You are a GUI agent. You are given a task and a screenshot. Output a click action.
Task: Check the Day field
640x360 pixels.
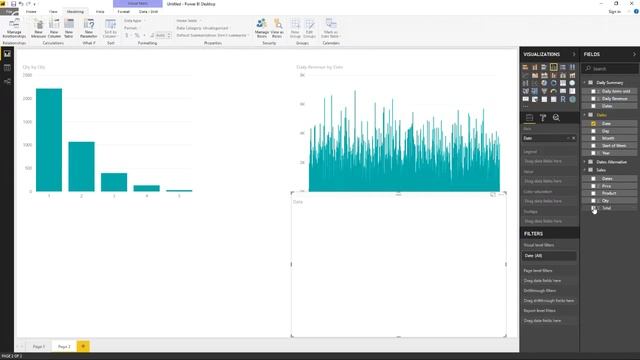click(593, 131)
